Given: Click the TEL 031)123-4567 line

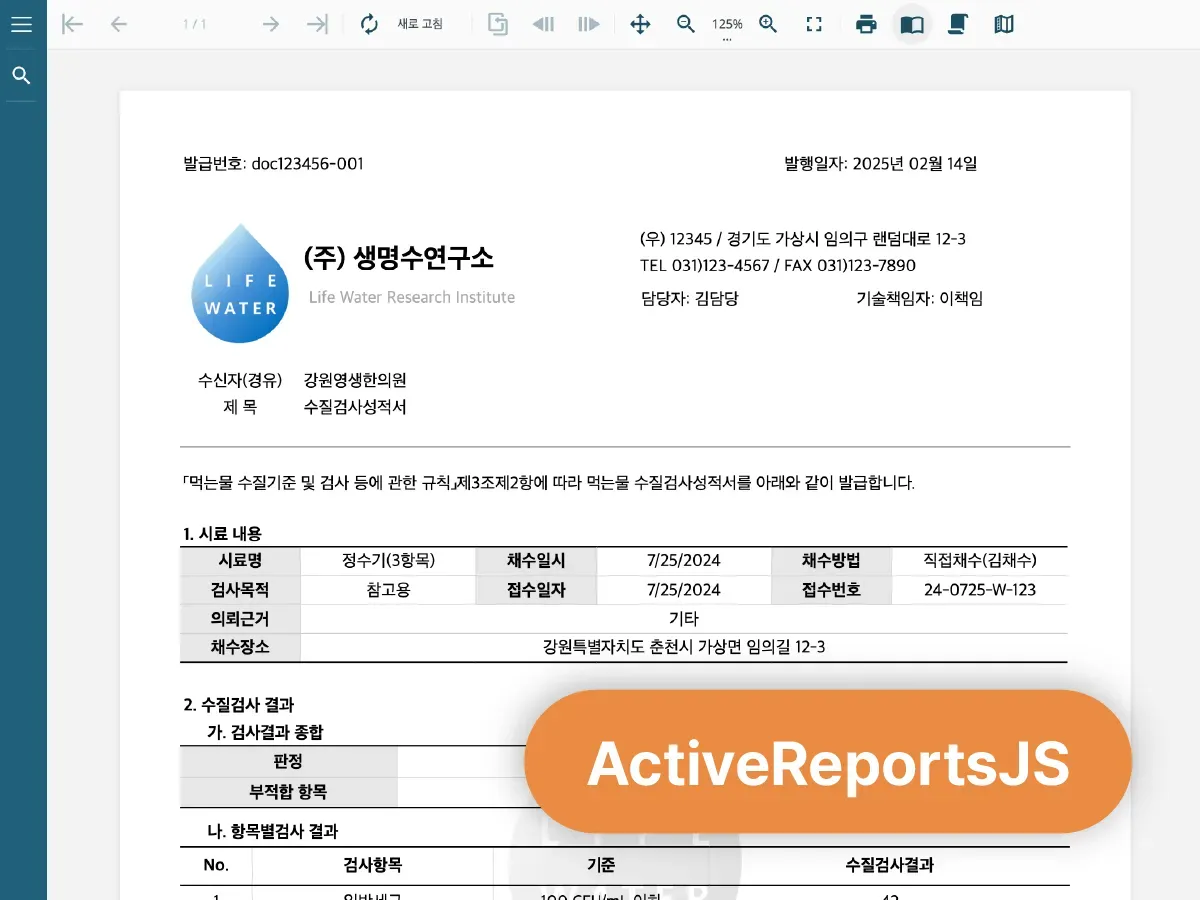Looking at the screenshot, I should tap(778, 266).
